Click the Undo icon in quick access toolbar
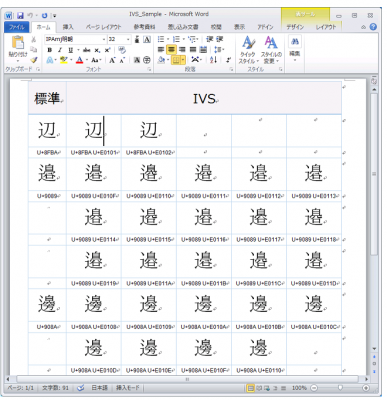This screenshot has height=400, width=387. pyautogui.click(x=30, y=15)
